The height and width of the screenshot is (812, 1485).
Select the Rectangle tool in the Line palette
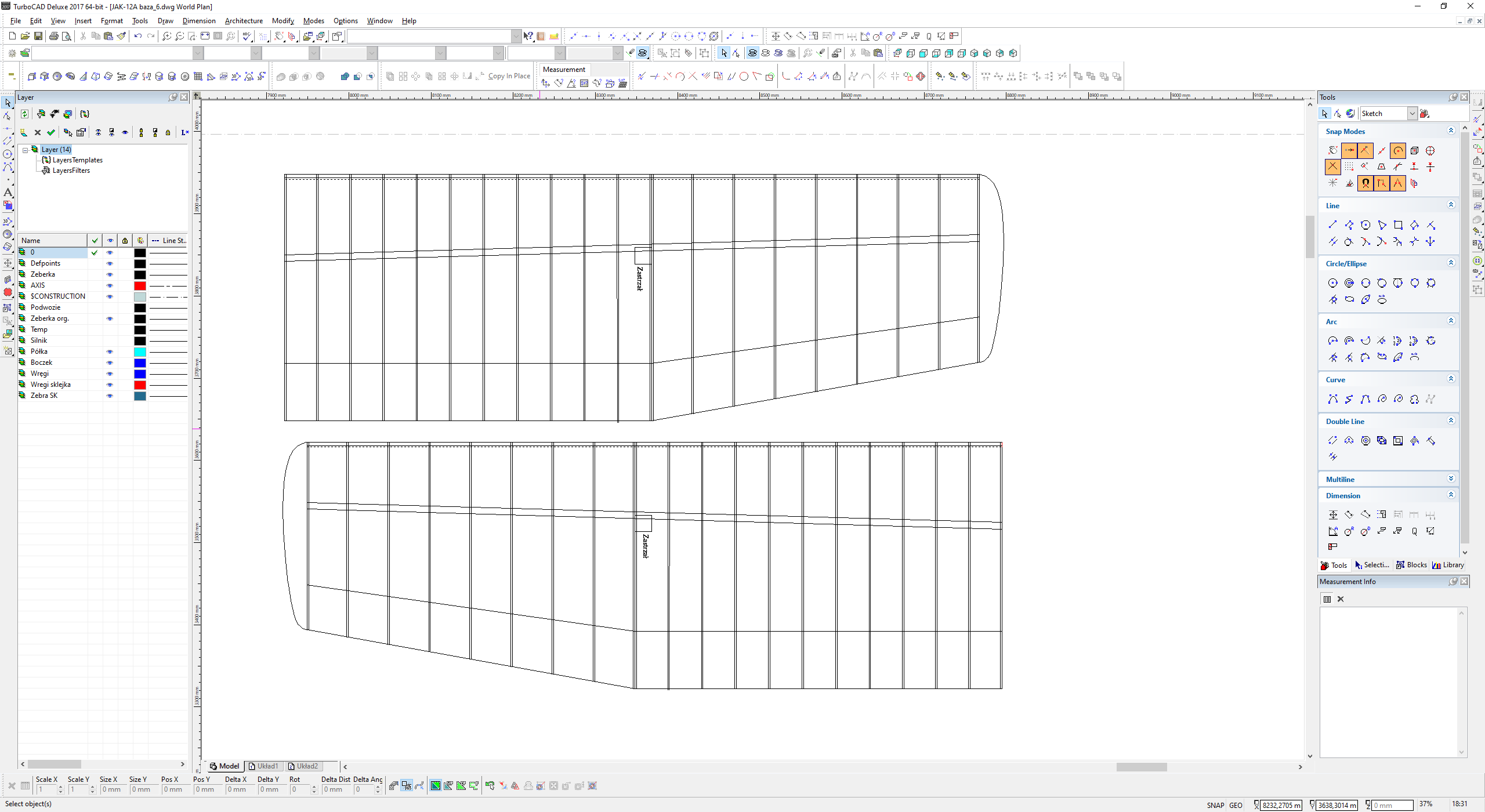pos(1398,225)
